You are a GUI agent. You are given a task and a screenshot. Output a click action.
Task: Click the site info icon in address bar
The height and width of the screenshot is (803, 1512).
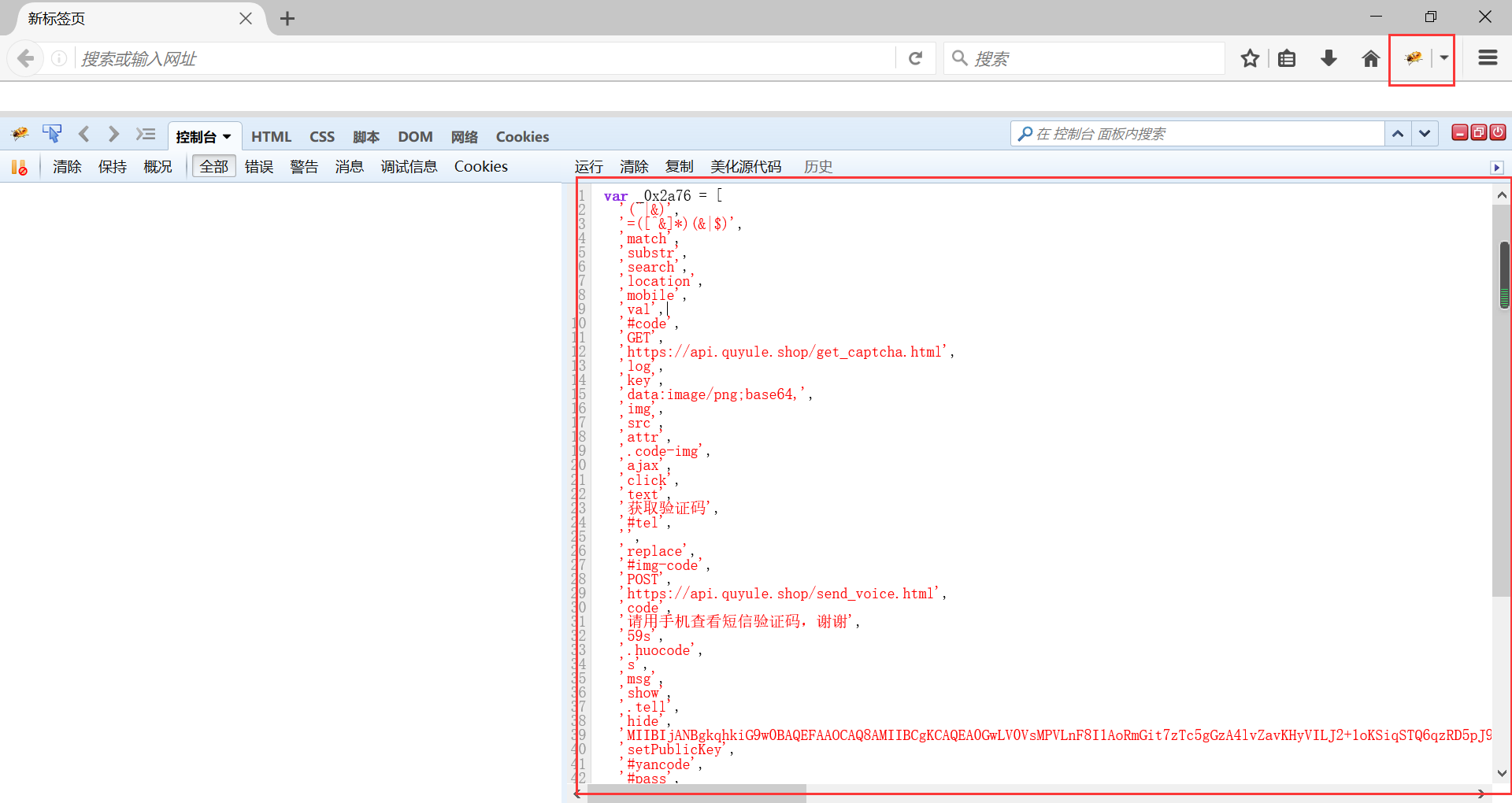coord(59,58)
